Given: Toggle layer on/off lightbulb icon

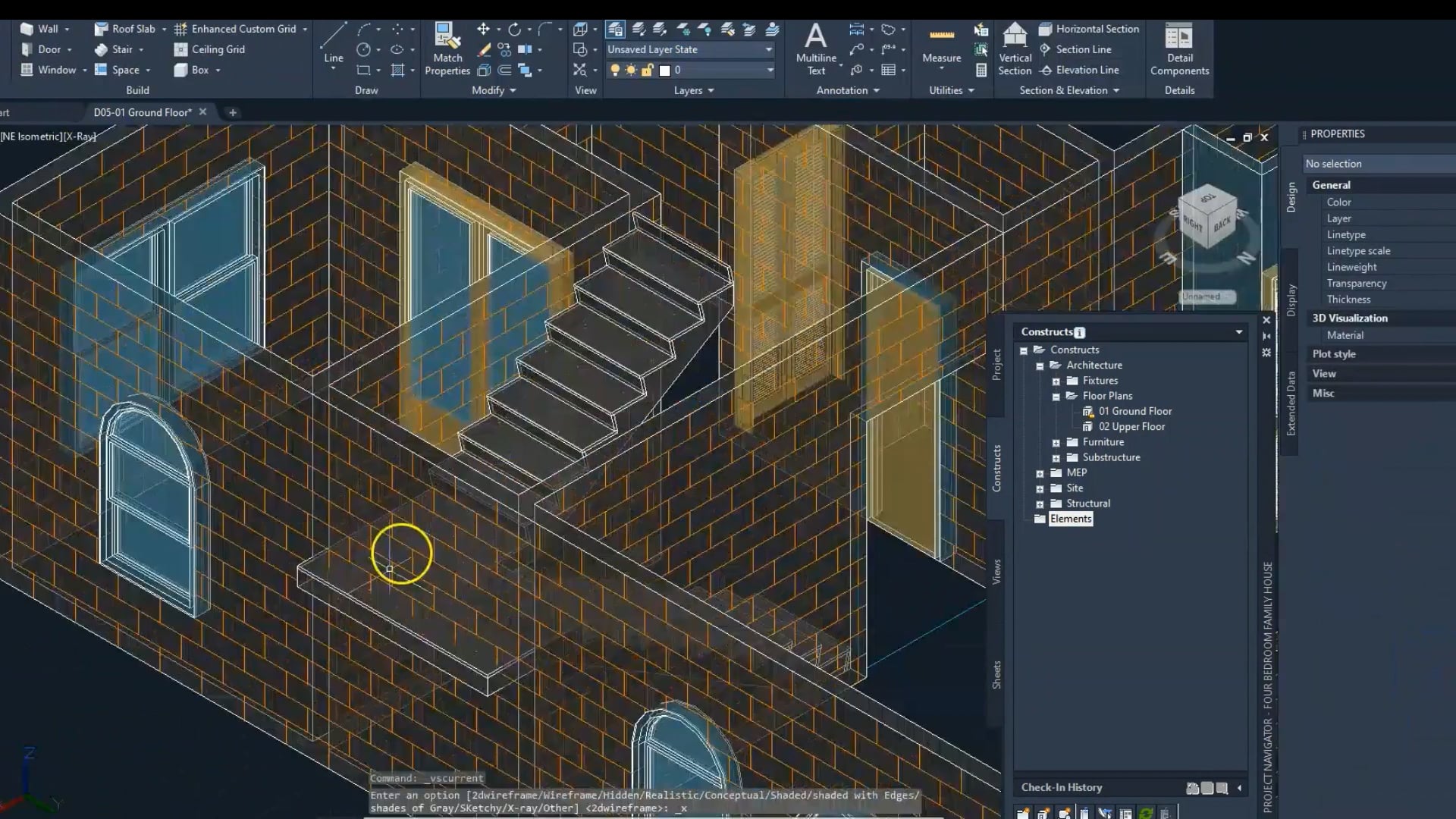Looking at the screenshot, I should coord(615,70).
